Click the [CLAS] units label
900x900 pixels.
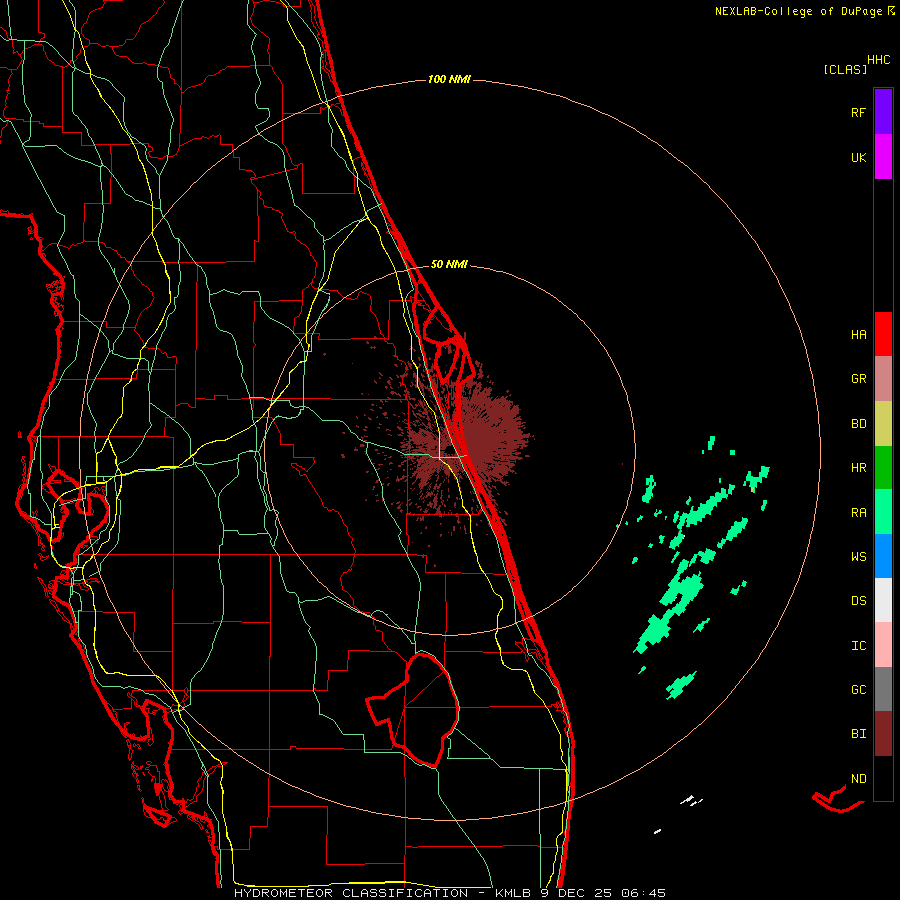point(845,70)
